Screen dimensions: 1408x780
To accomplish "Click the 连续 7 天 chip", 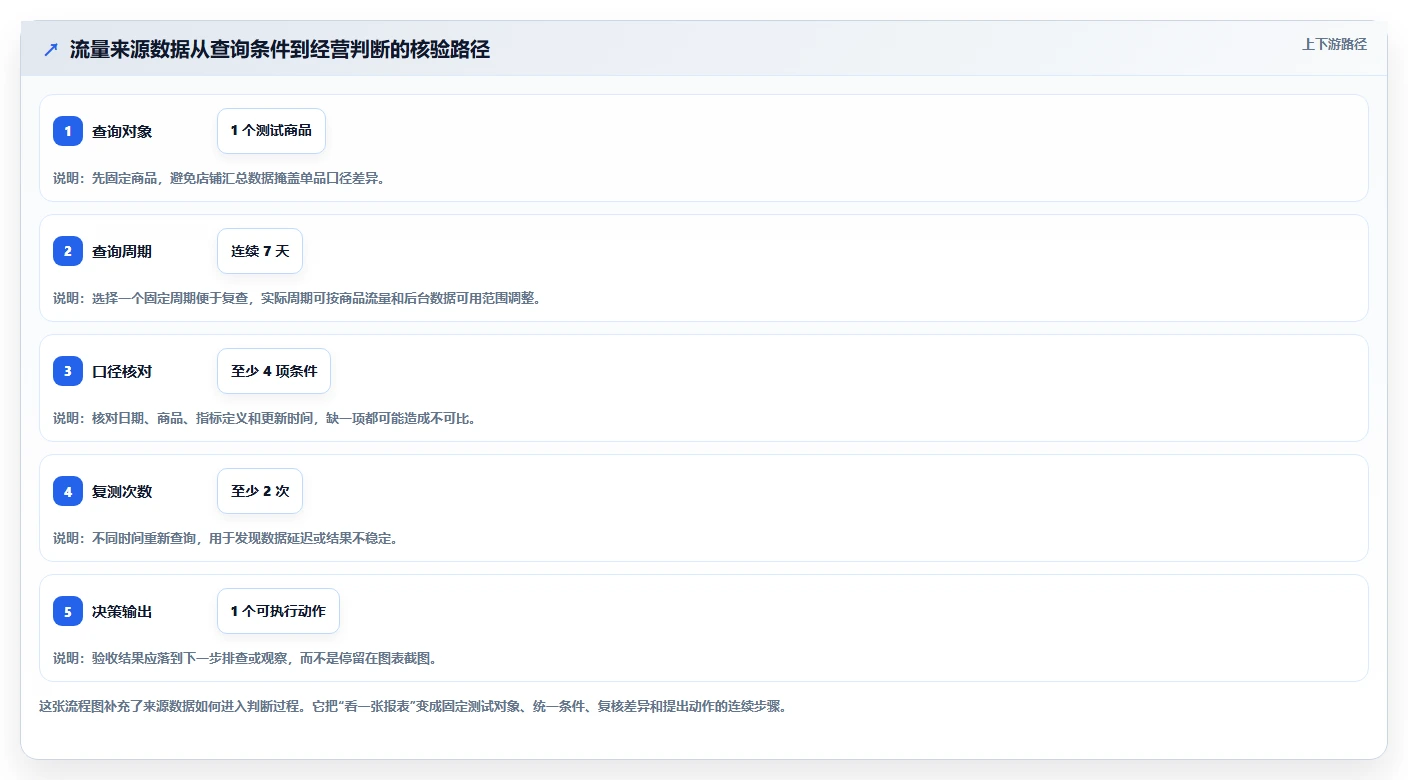I will coord(260,251).
